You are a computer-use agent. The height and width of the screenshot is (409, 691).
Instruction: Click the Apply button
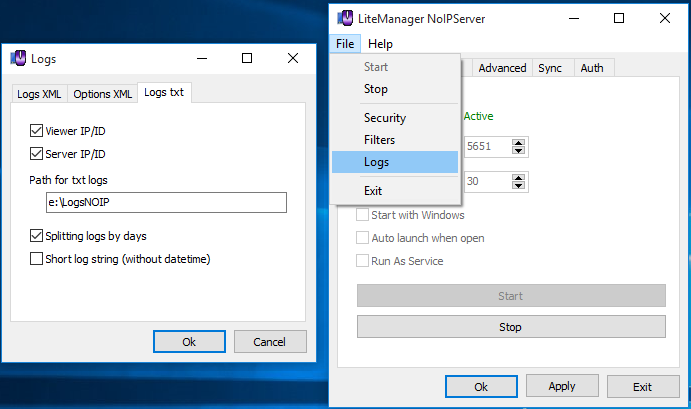tap(562, 386)
